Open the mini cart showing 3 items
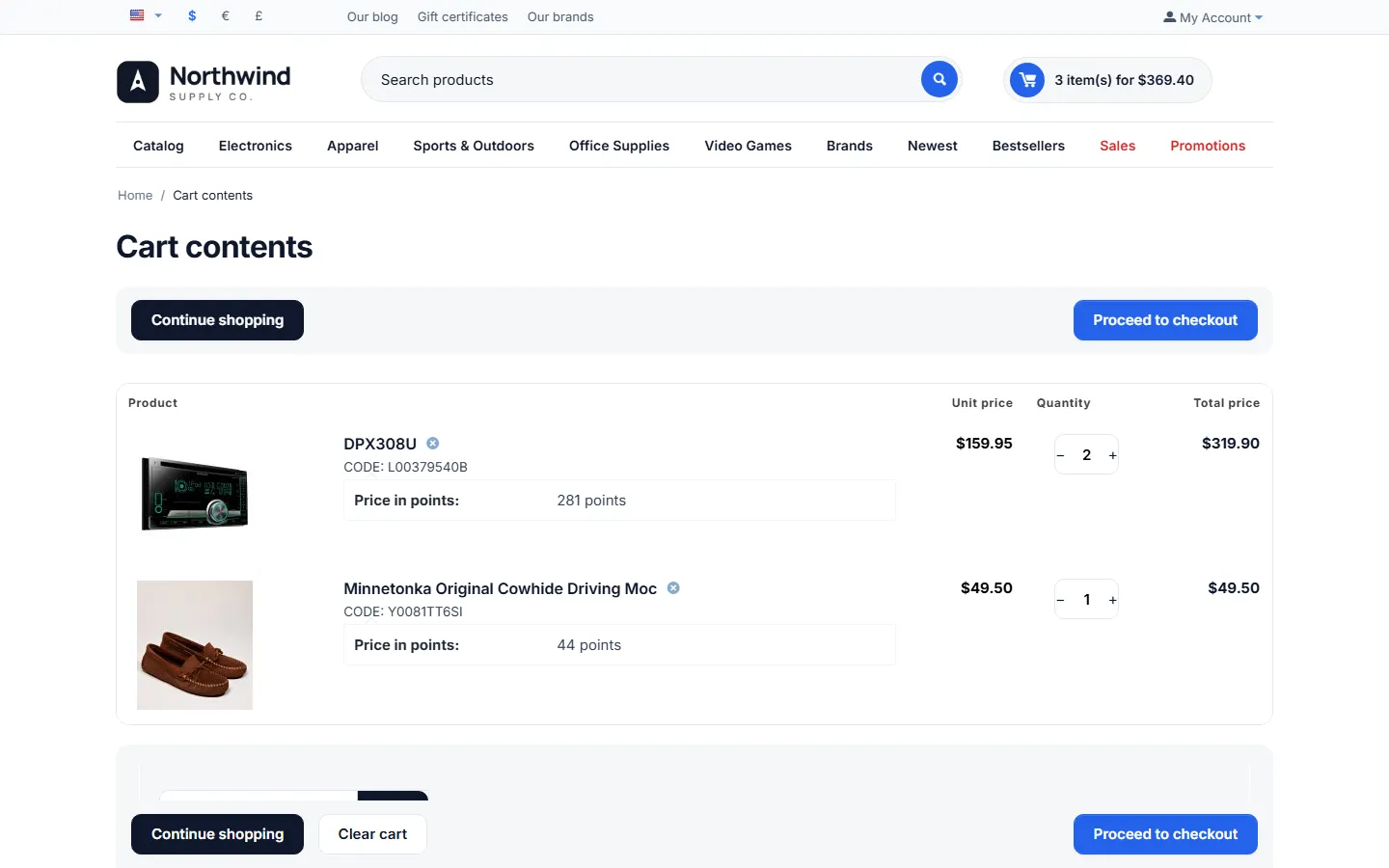The height and width of the screenshot is (868, 1389). pos(1107,80)
